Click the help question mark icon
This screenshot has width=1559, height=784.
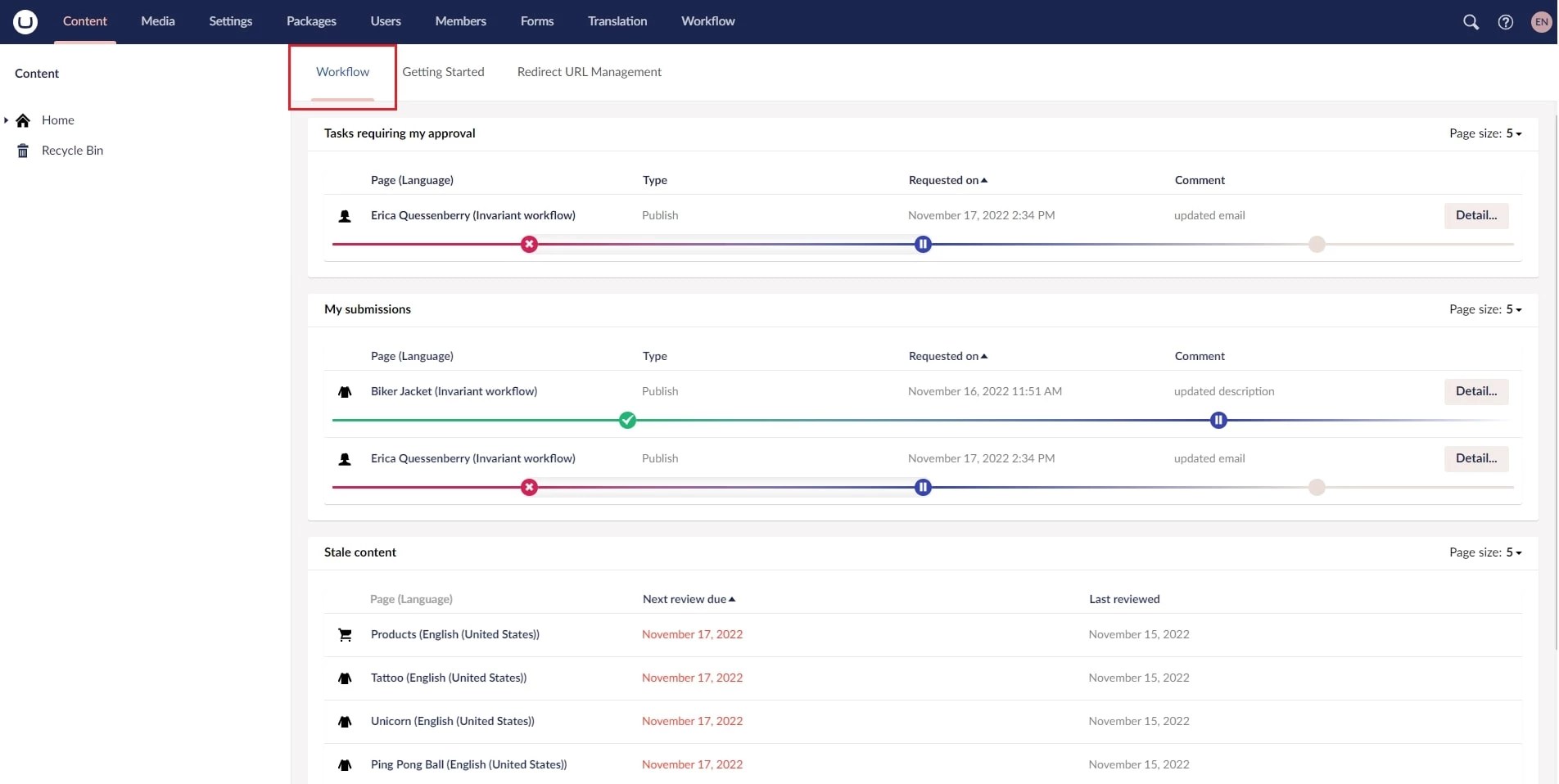tap(1506, 22)
